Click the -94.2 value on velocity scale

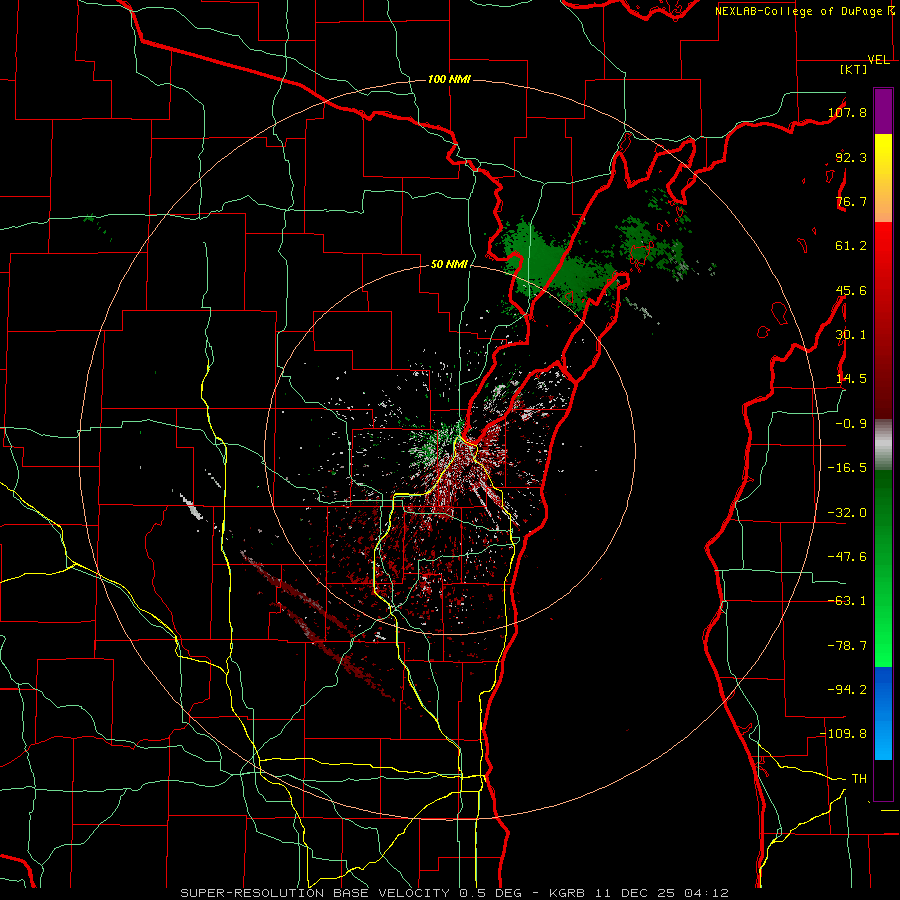click(847, 690)
